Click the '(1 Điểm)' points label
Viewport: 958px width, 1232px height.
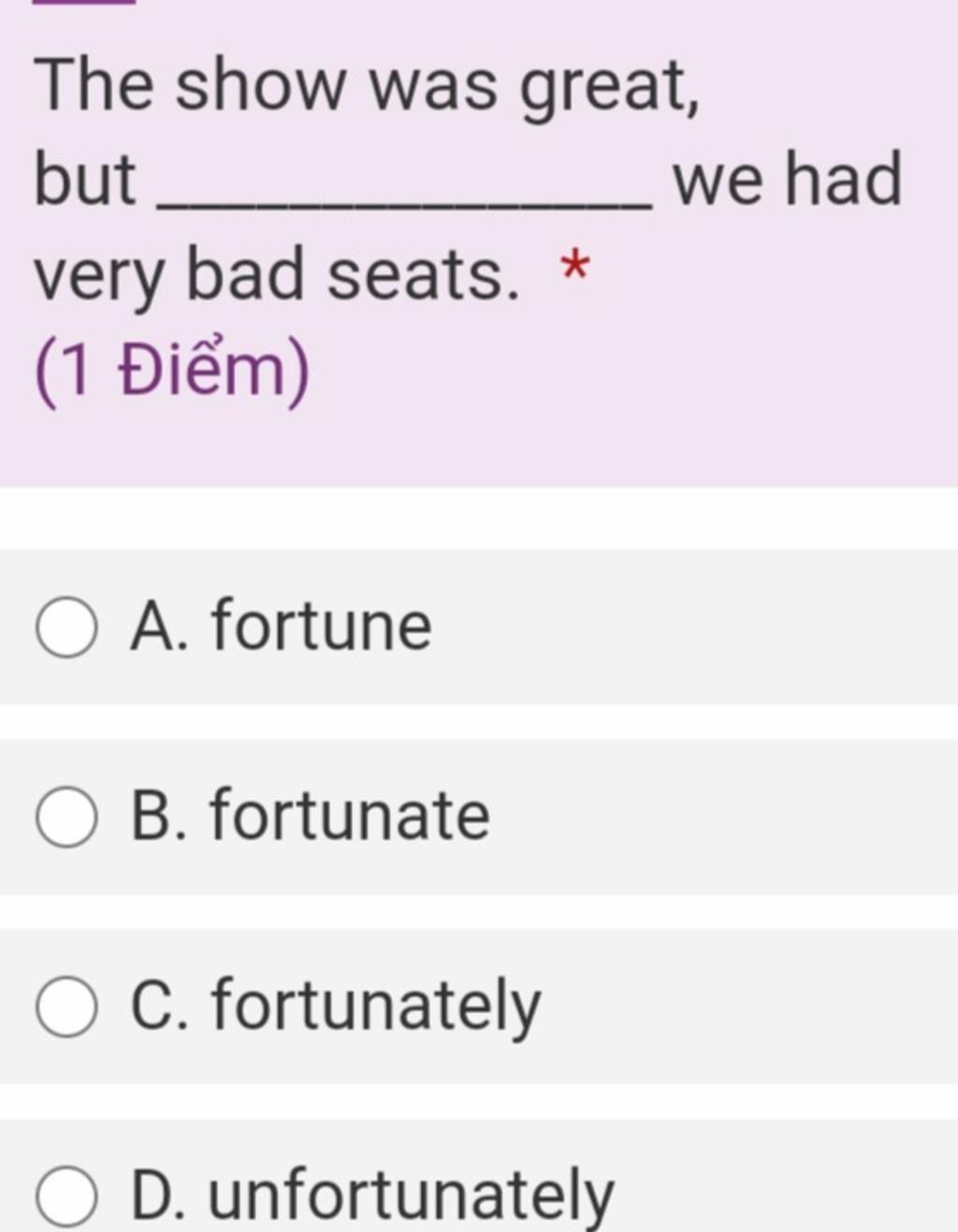(x=172, y=370)
